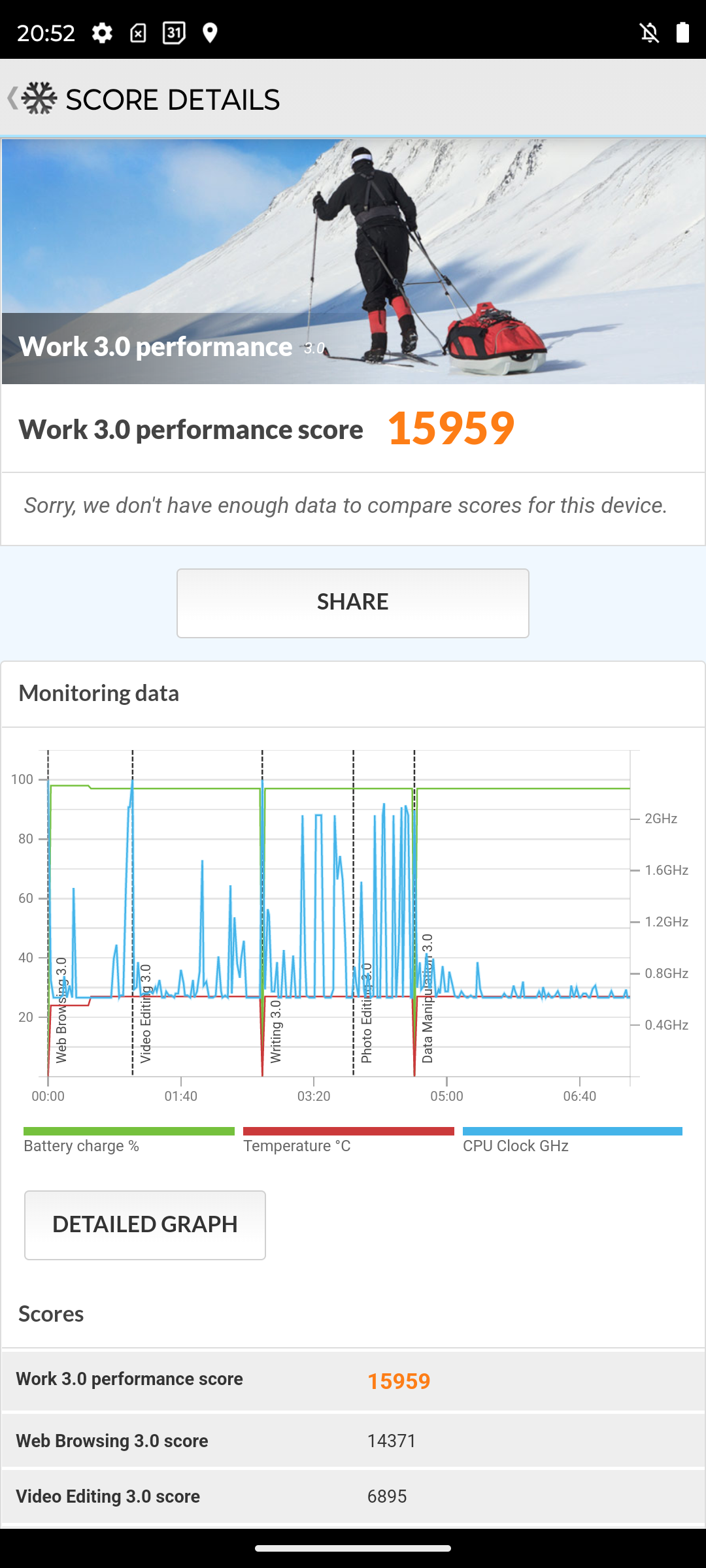Tap the Work 3.0 performance banner image

(353, 261)
